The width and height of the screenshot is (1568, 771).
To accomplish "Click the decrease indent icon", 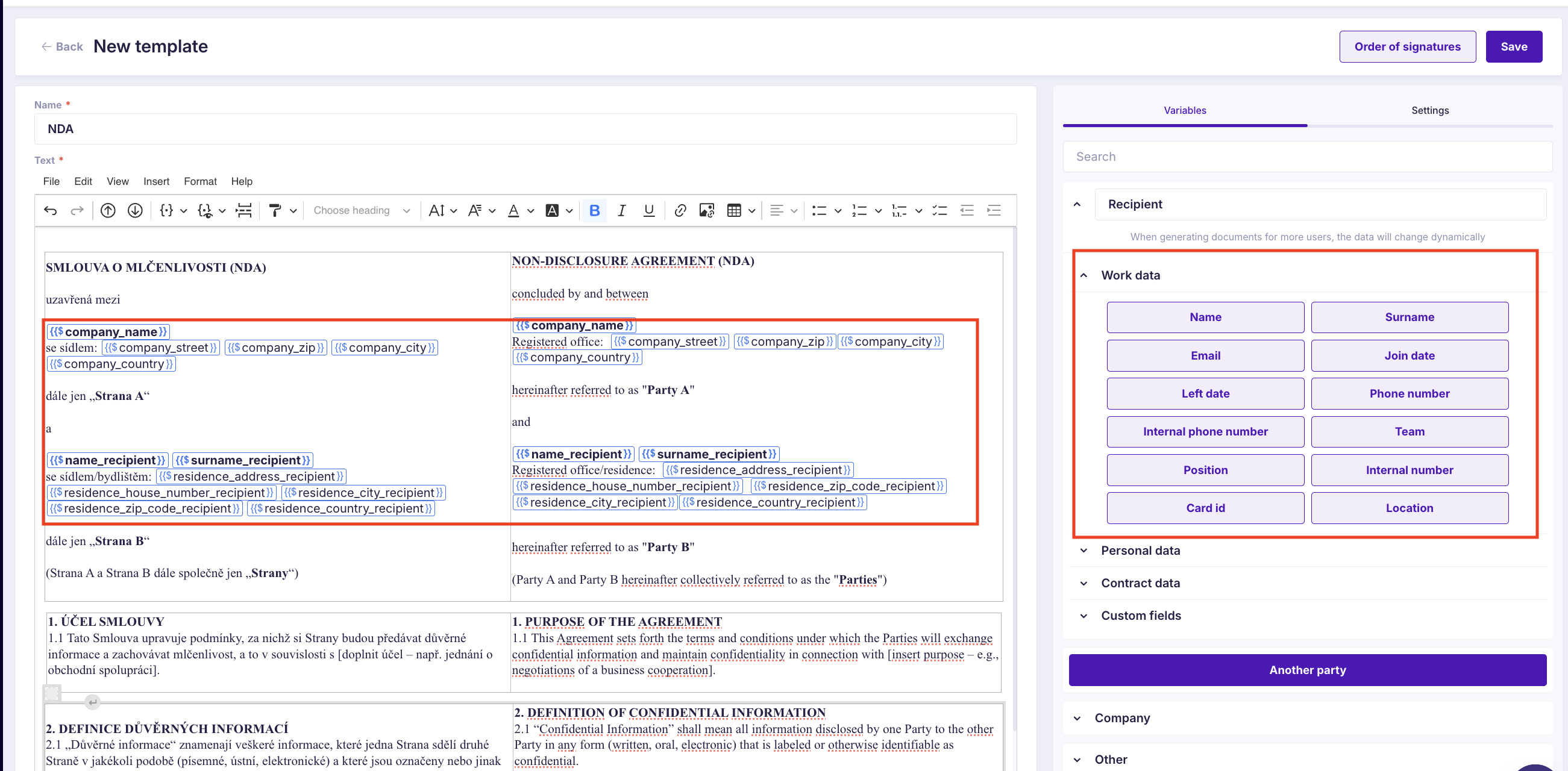I will click(967, 211).
